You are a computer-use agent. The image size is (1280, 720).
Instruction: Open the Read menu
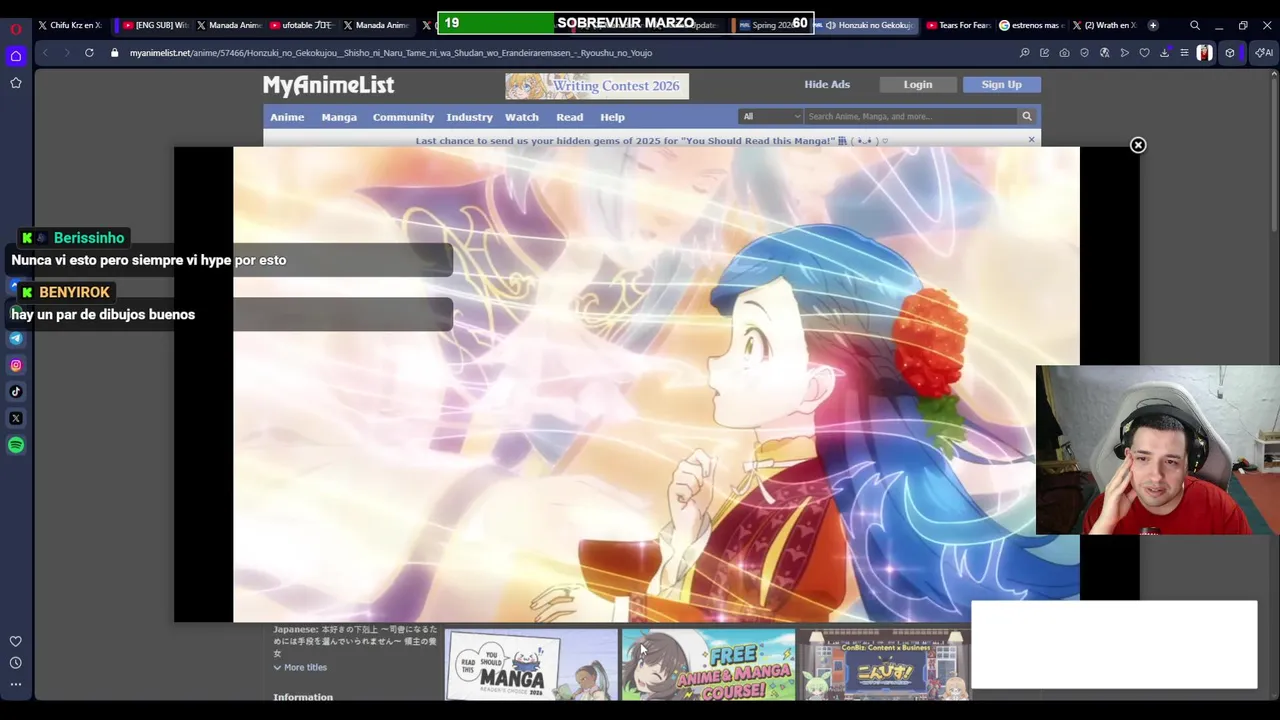(570, 117)
